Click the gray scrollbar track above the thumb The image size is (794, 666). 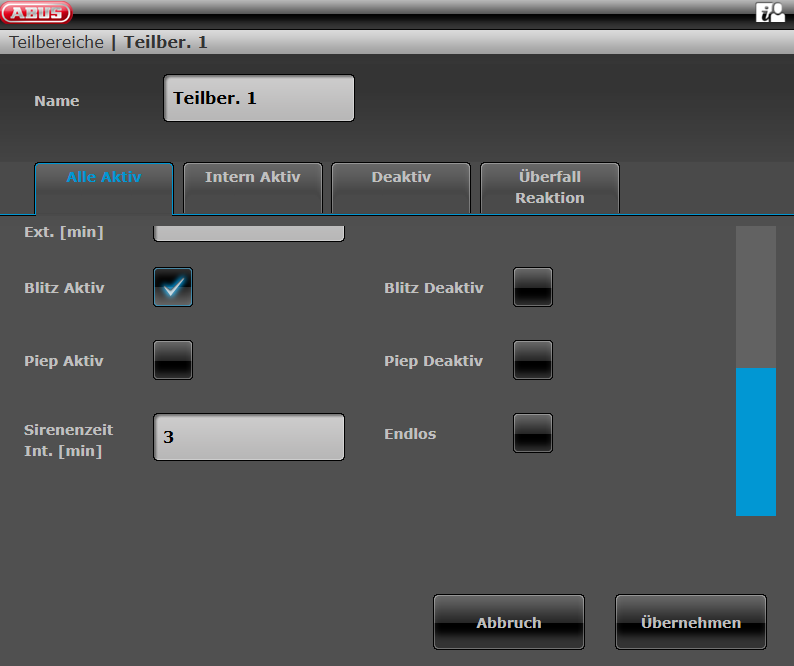point(756,295)
